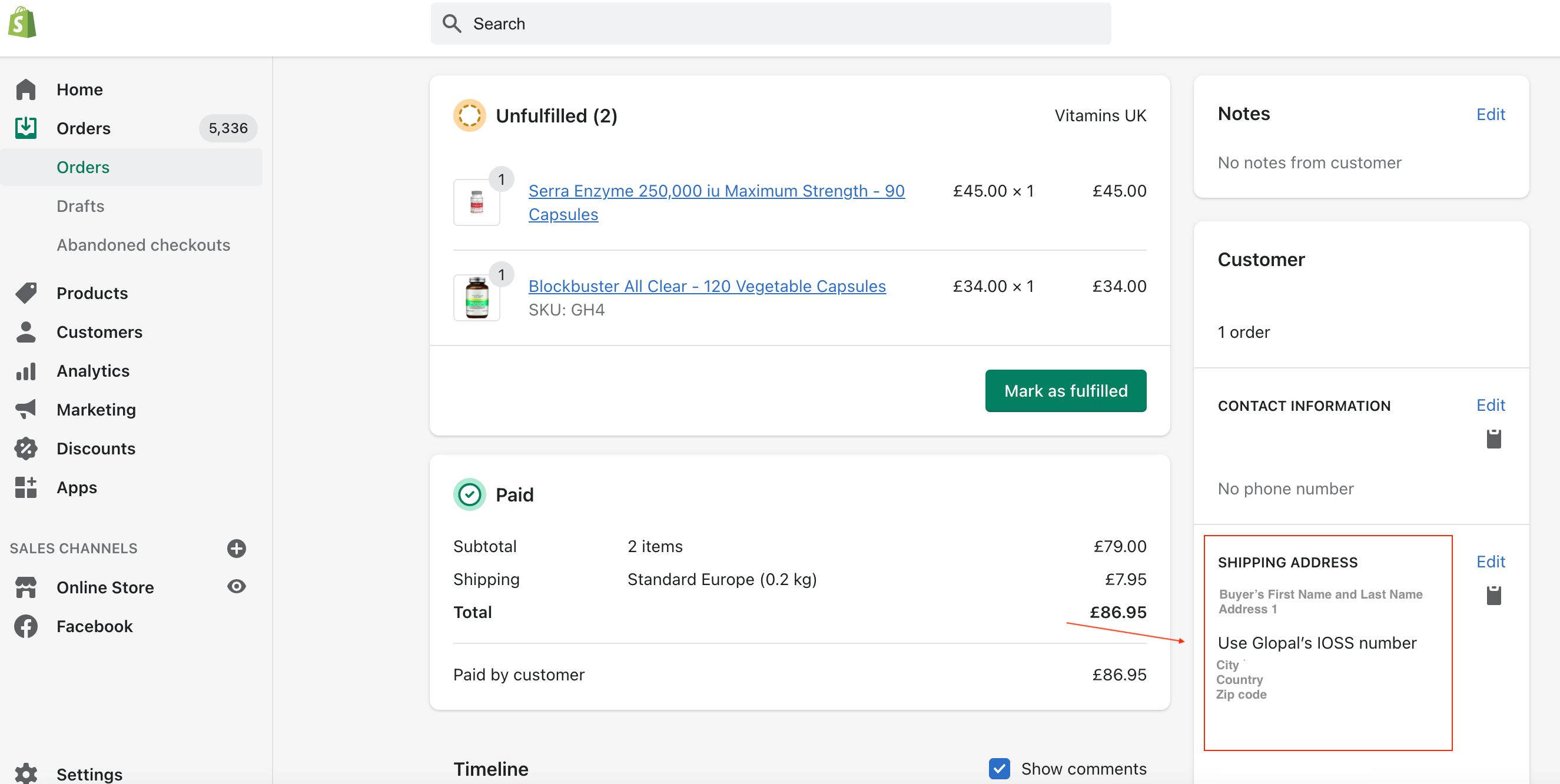Open the Orders main menu item

tap(84, 128)
